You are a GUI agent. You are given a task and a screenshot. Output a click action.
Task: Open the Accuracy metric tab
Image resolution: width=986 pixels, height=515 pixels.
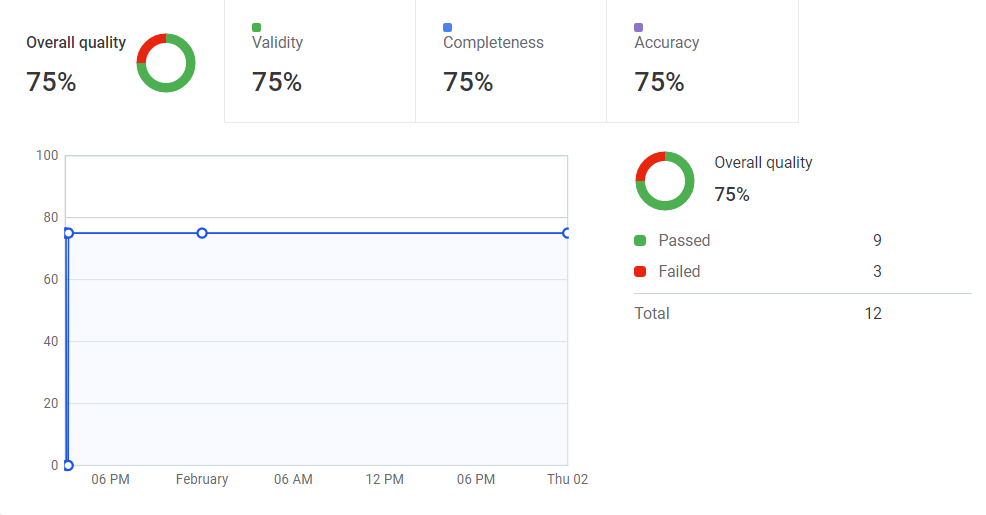701,62
